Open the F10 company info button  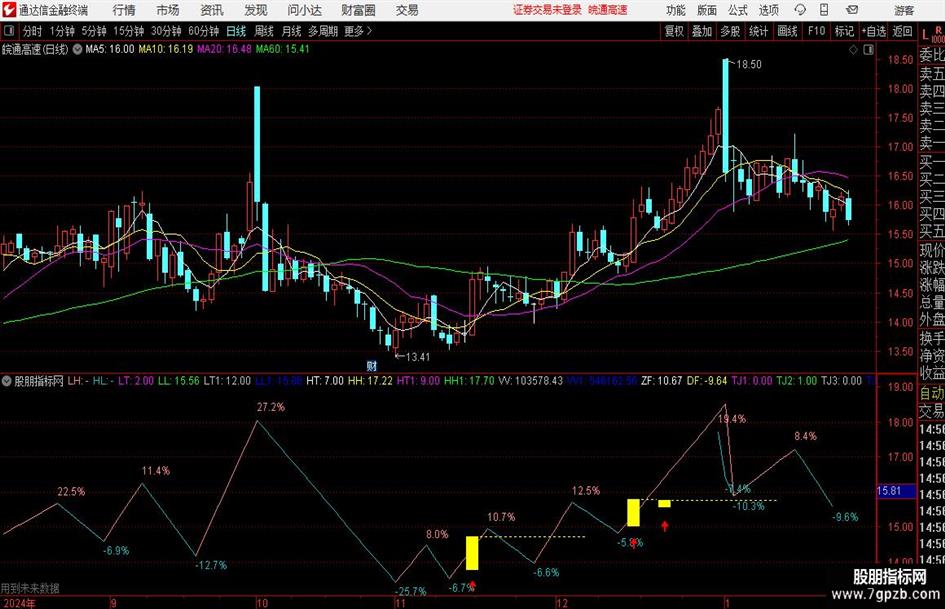(x=817, y=31)
